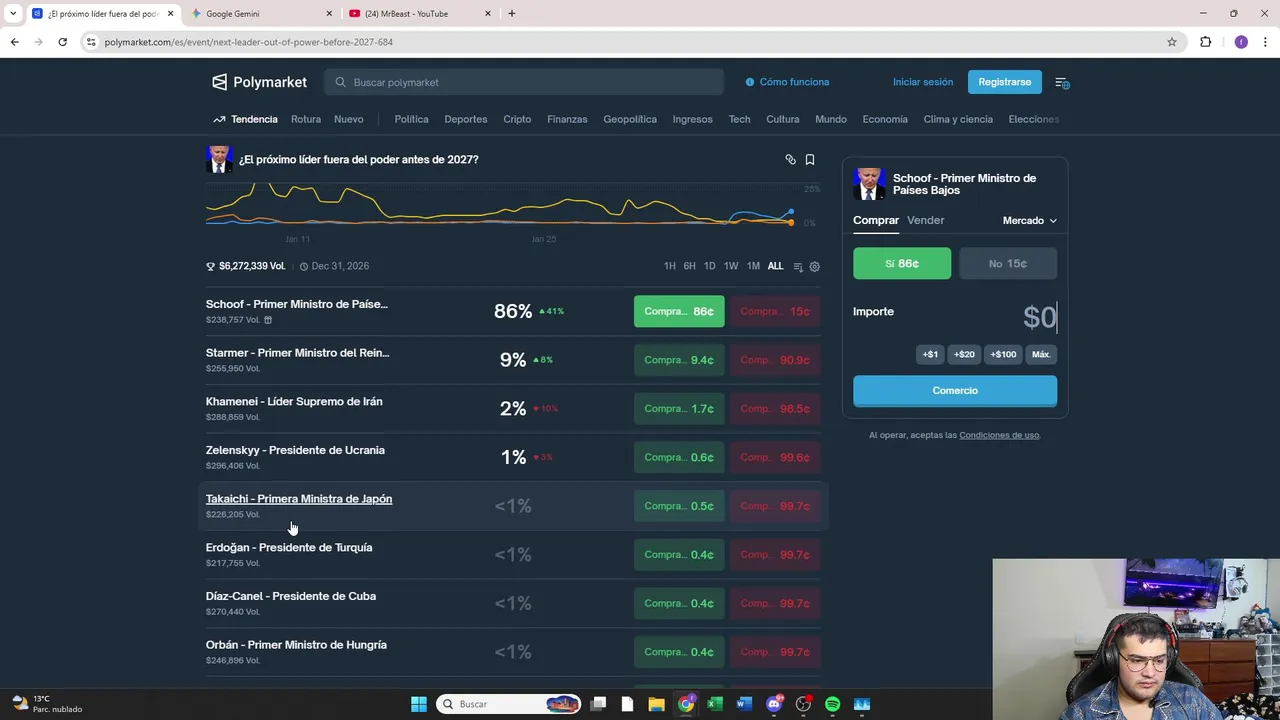Select No 15¢ outcome

1007,263
